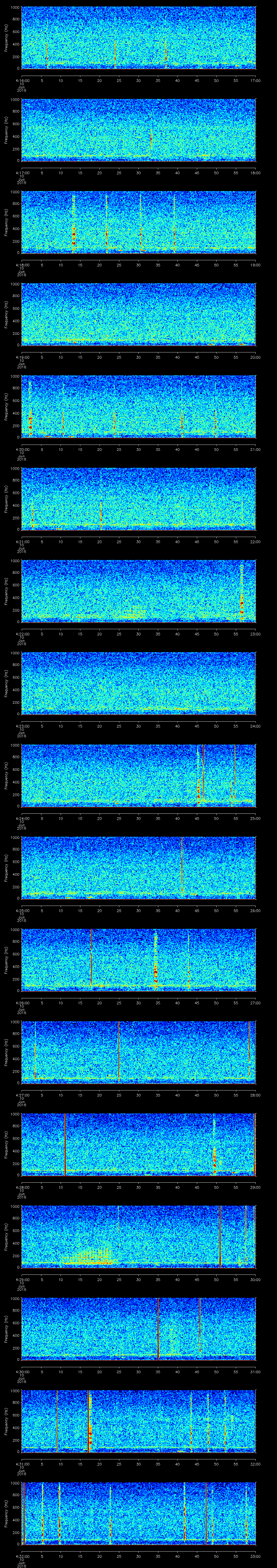Click the 32:00 end time label

tap(255, 1463)
